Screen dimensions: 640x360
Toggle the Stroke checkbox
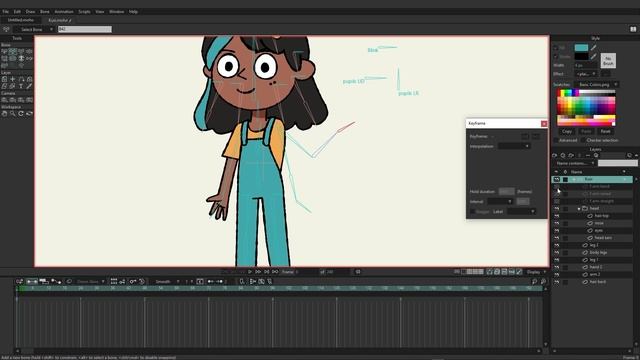point(555,56)
